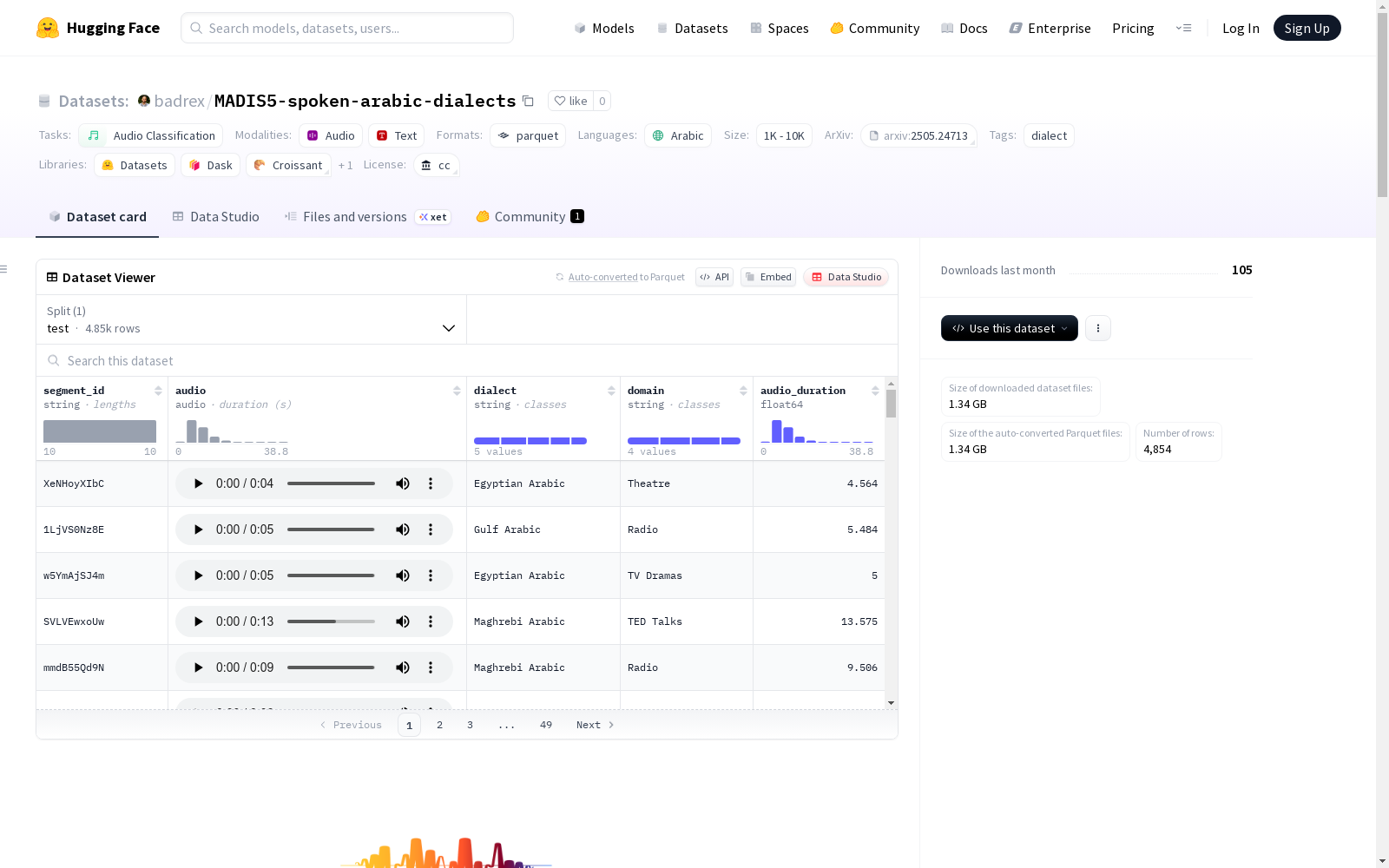Play audio in the 1LjVS0Nz8E row
This screenshot has width=1389, height=868.
(x=198, y=529)
